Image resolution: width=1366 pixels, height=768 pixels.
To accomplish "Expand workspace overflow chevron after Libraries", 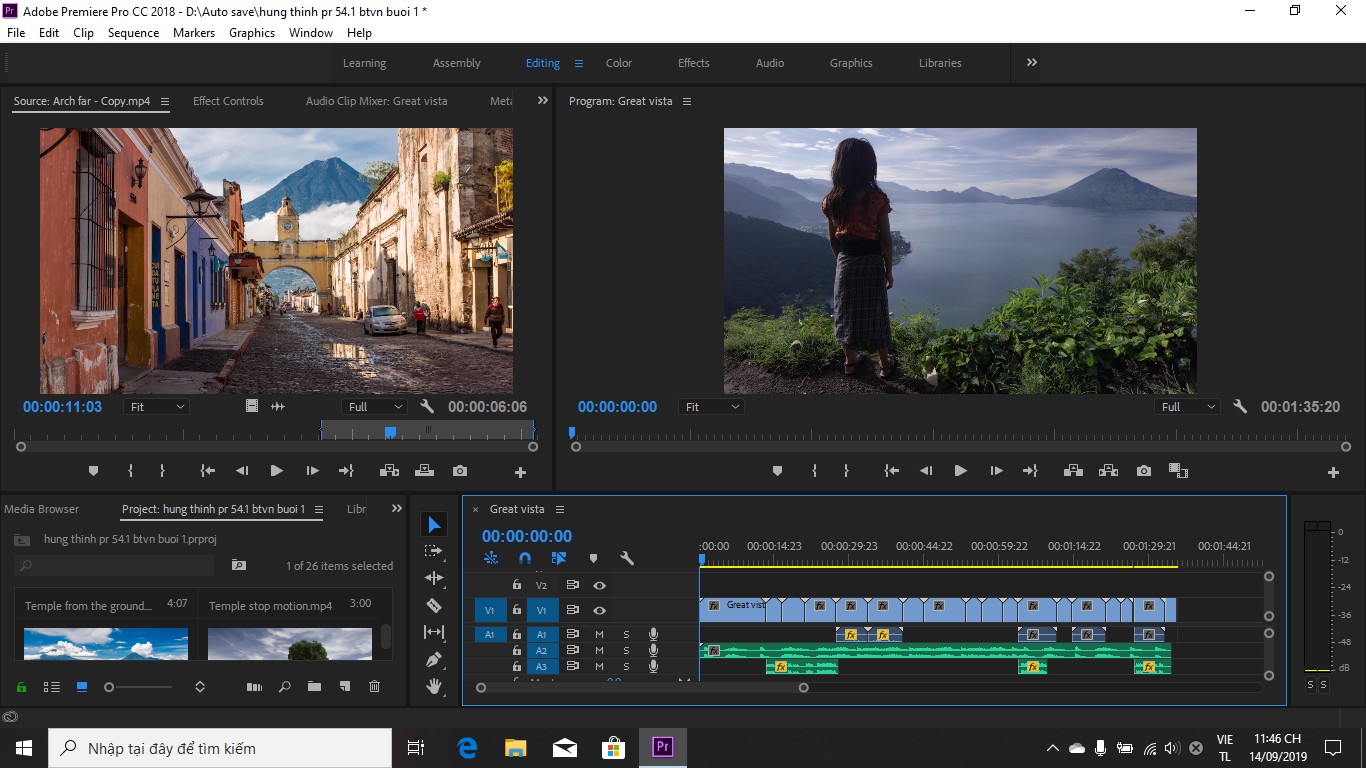I will click(x=1031, y=62).
